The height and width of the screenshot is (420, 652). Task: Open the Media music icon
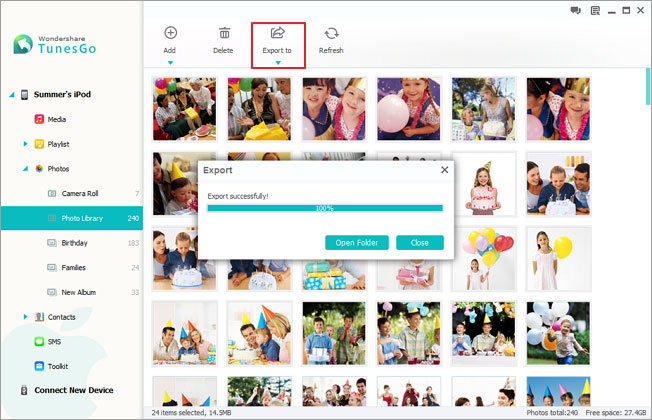pos(39,119)
